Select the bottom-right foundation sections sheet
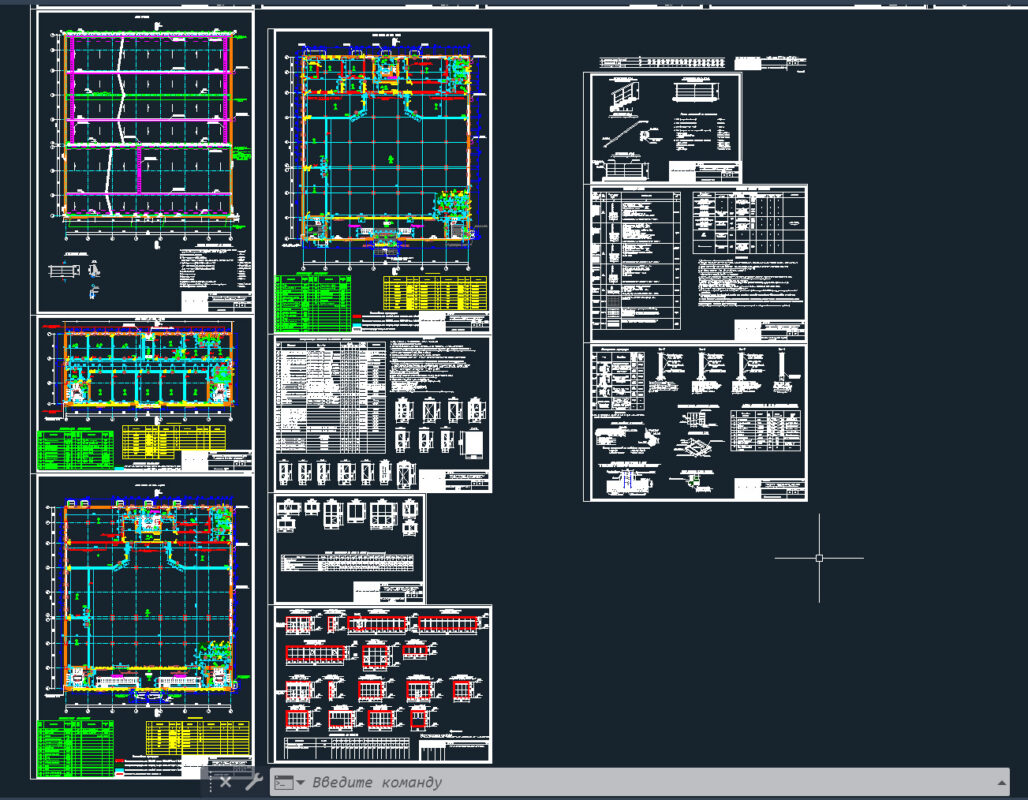Viewport: 1028px width, 800px height. coord(698,422)
